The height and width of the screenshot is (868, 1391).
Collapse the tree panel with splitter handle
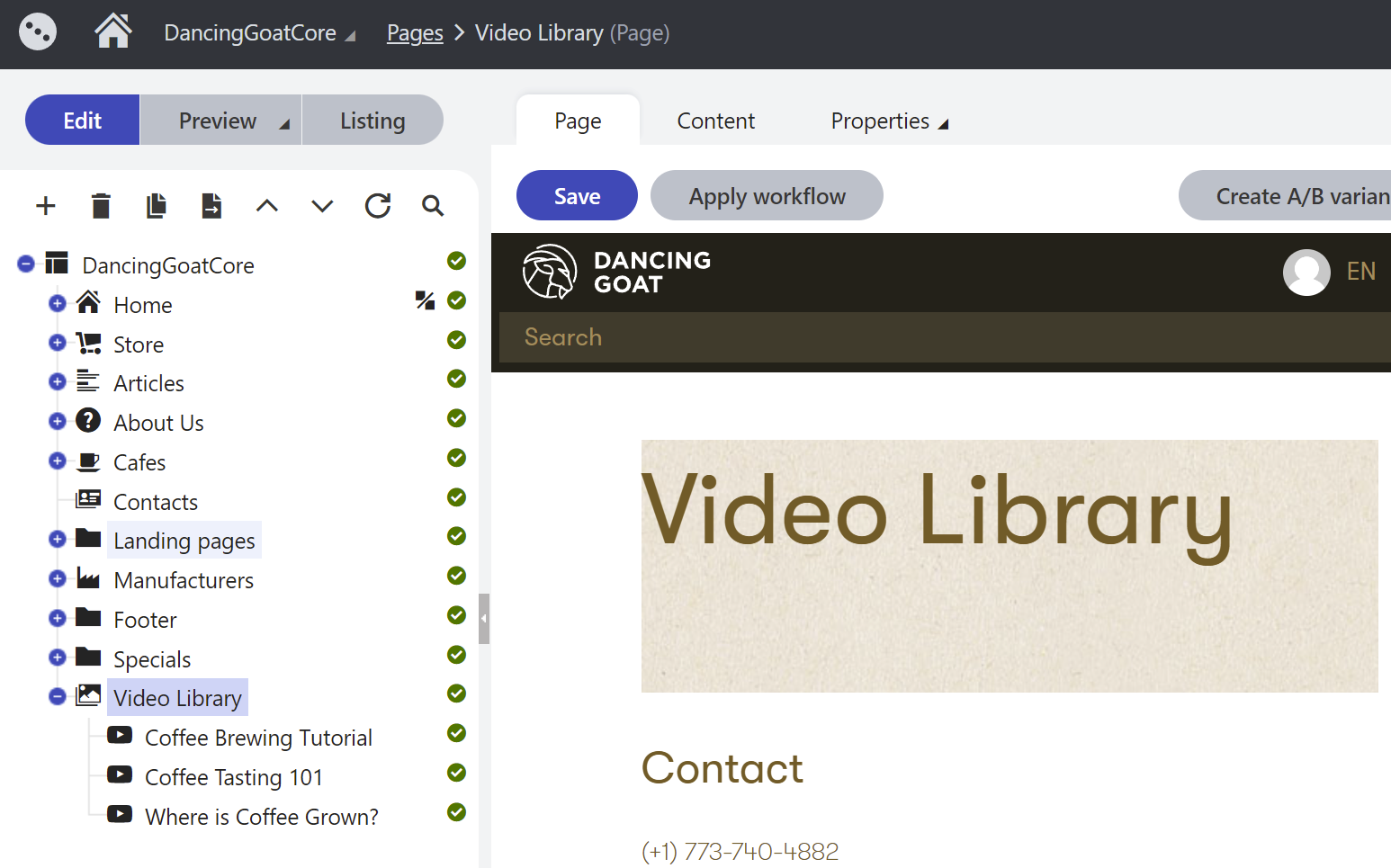click(484, 619)
